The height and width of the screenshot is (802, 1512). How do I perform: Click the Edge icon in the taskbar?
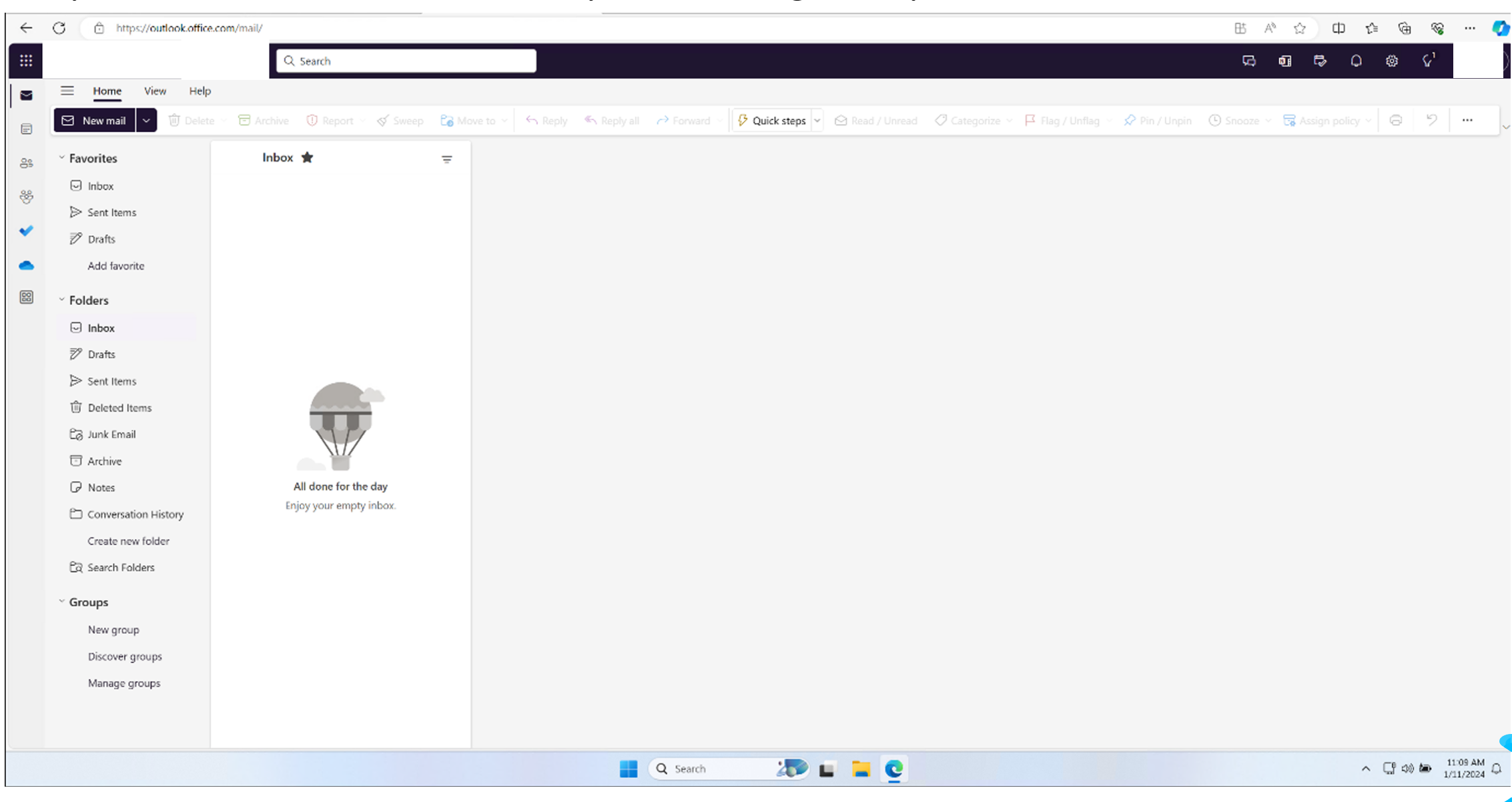[x=894, y=769]
